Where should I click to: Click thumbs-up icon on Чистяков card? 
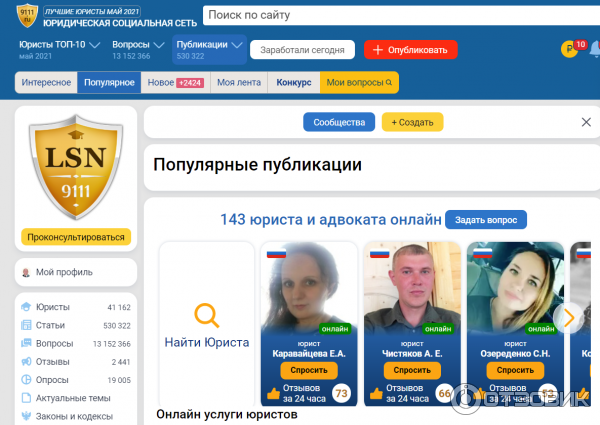tap(376, 394)
